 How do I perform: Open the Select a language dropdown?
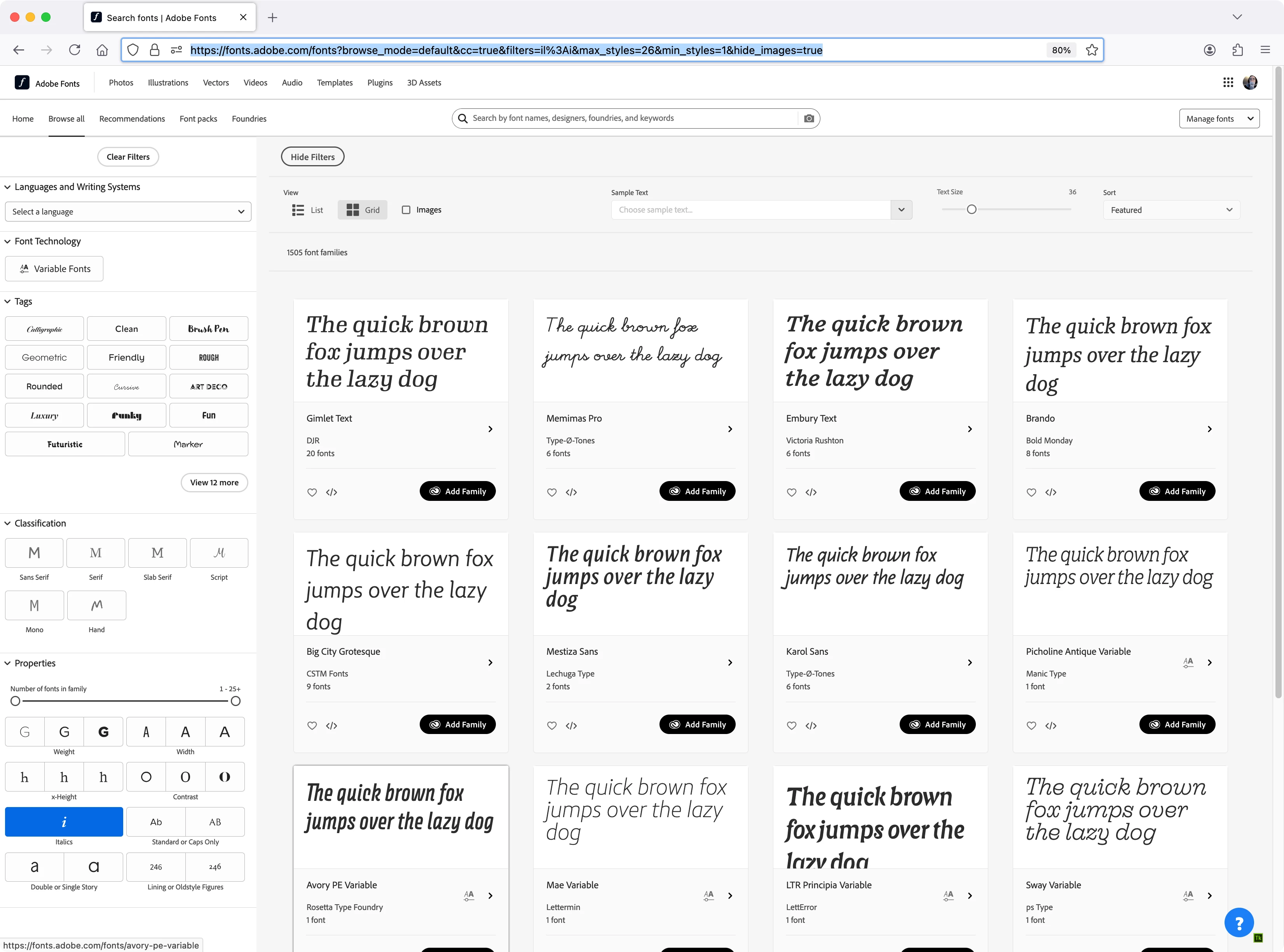[x=128, y=211]
